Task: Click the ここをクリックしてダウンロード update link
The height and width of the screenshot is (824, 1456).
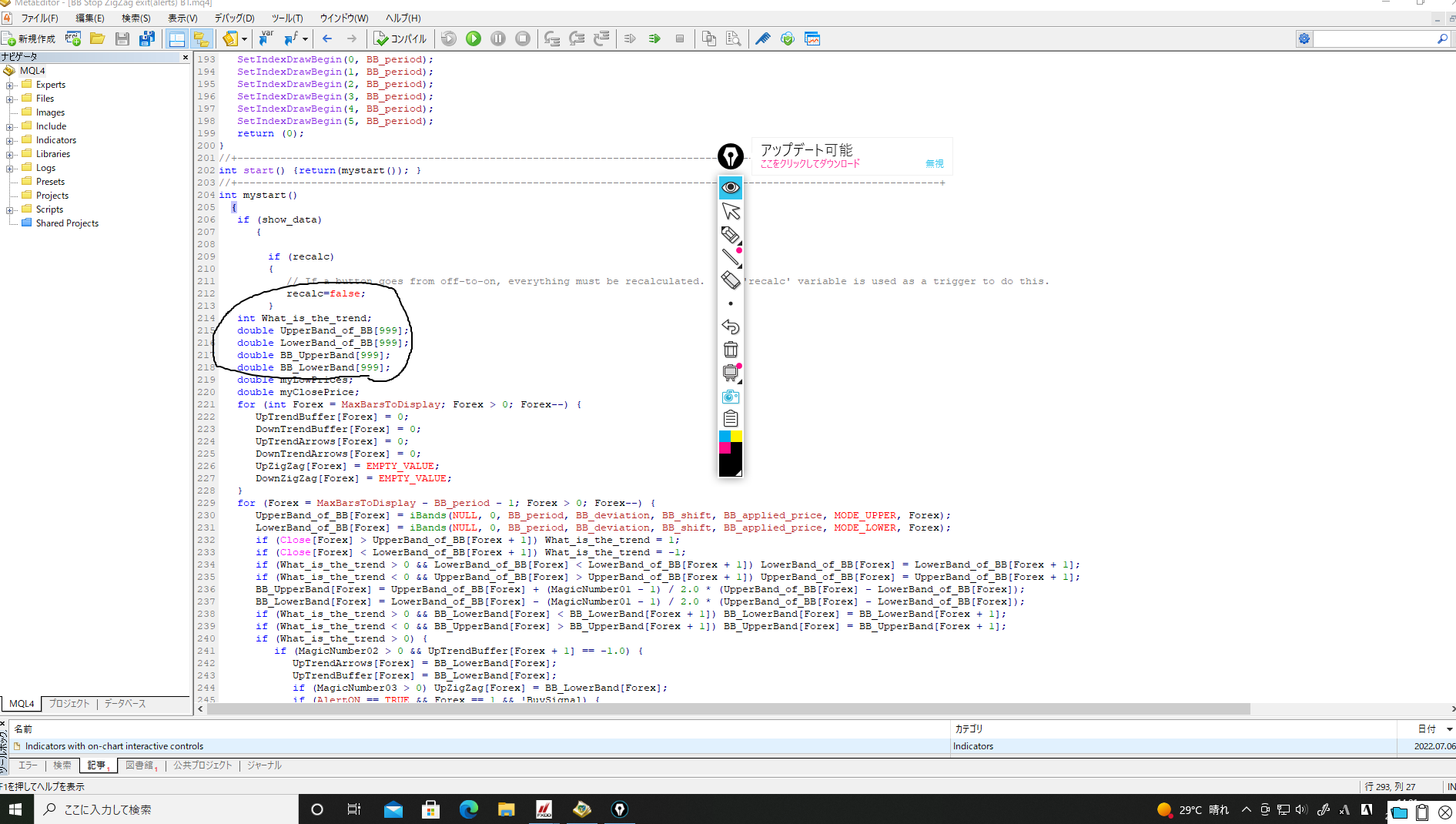Action: (x=810, y=163)
